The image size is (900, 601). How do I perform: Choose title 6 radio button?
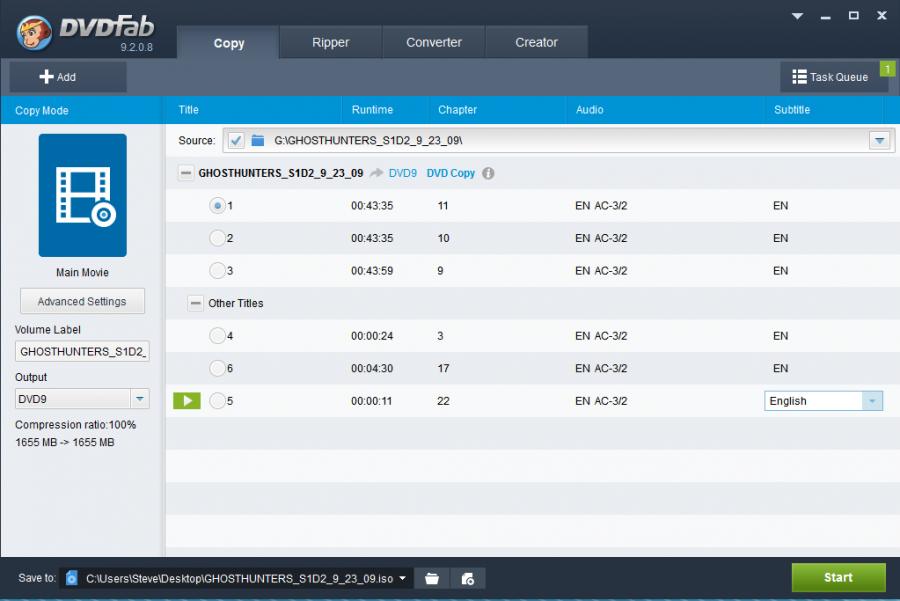(217, 368)
